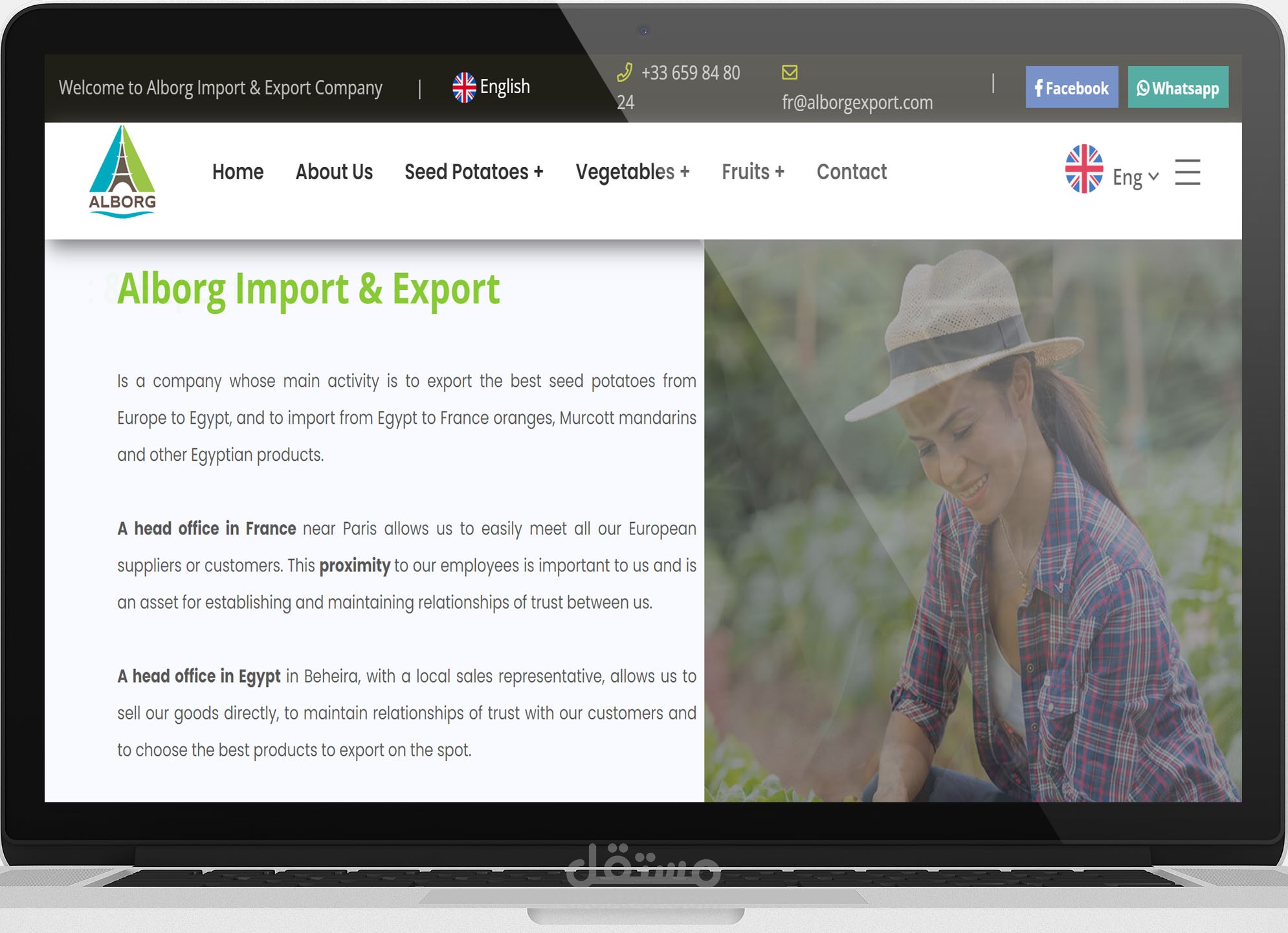Open the About Us page

click(x=334, y=172)
